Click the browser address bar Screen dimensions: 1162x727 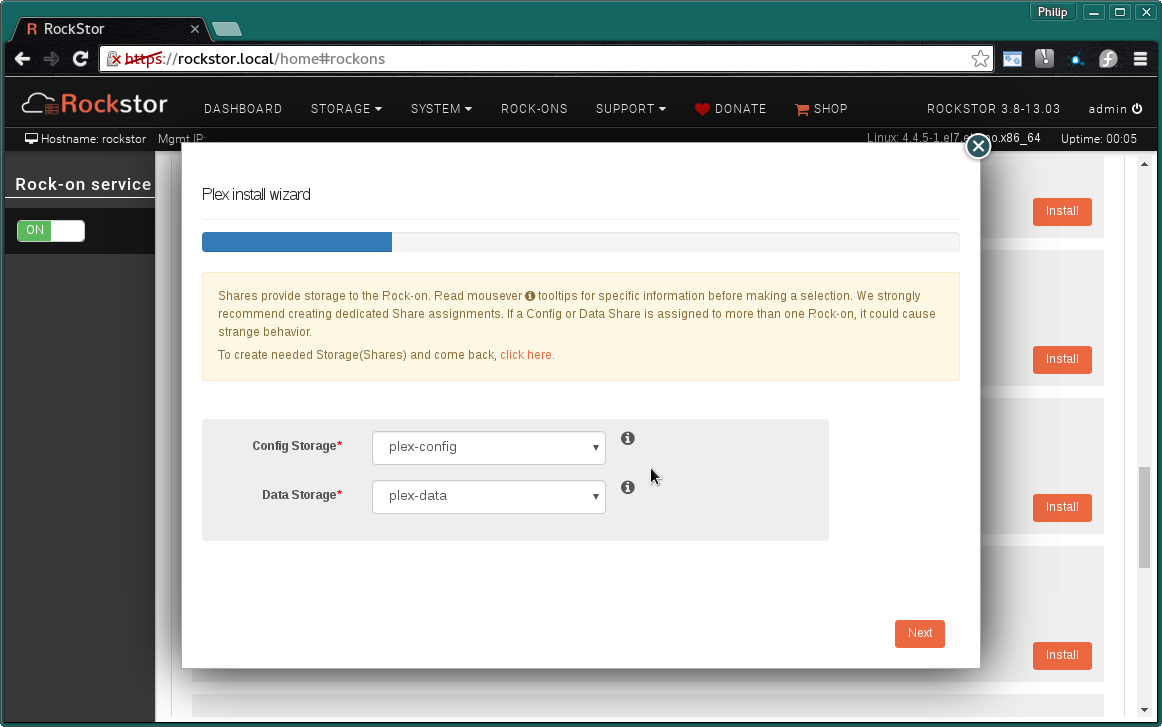point(545,59)
